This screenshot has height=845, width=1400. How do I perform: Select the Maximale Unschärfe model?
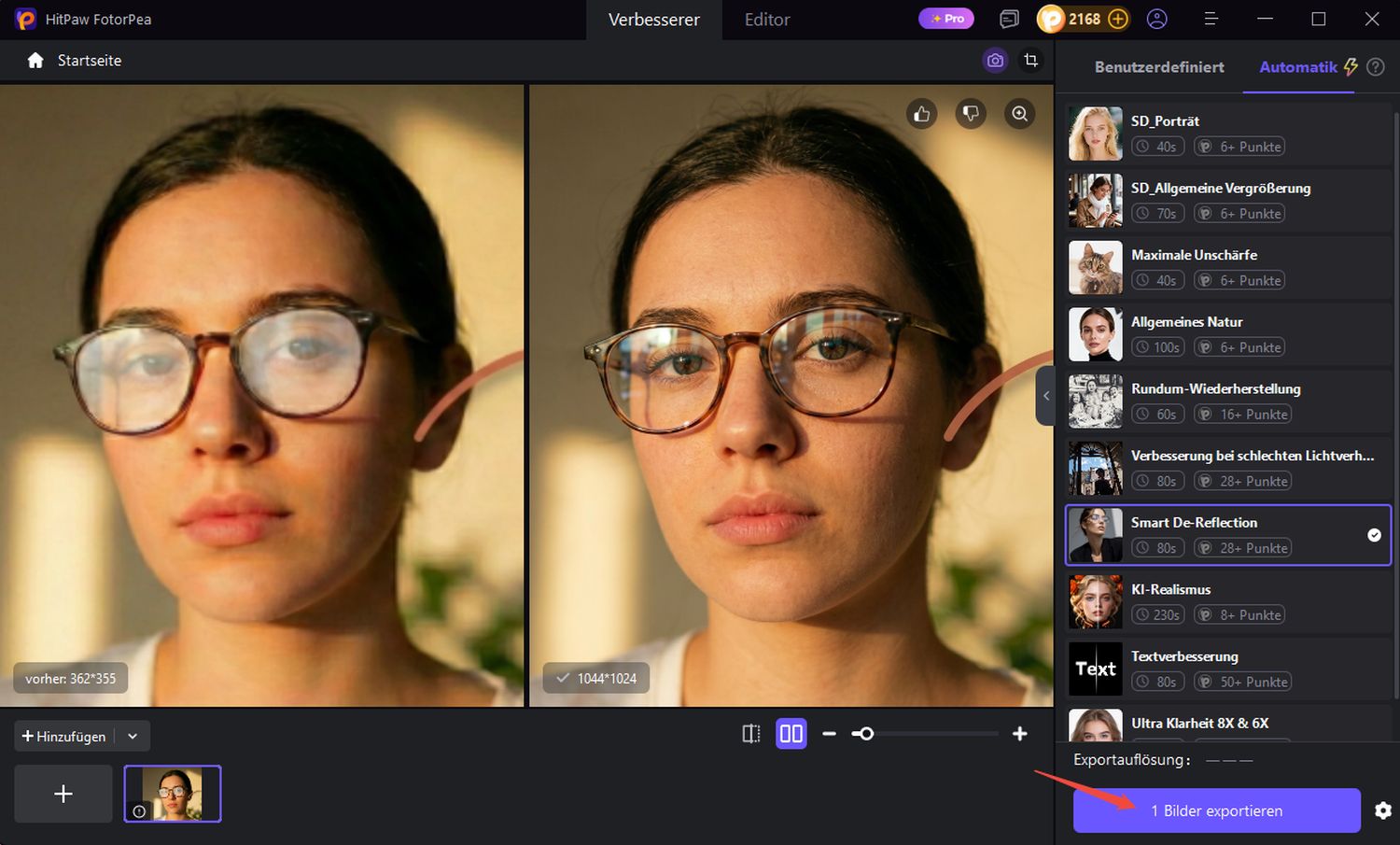pyautogui.click(x=1228, y=267)
